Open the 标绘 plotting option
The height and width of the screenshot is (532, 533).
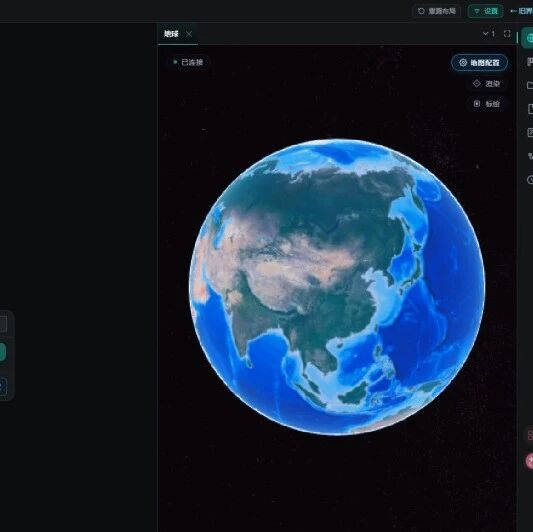[487, 104]
